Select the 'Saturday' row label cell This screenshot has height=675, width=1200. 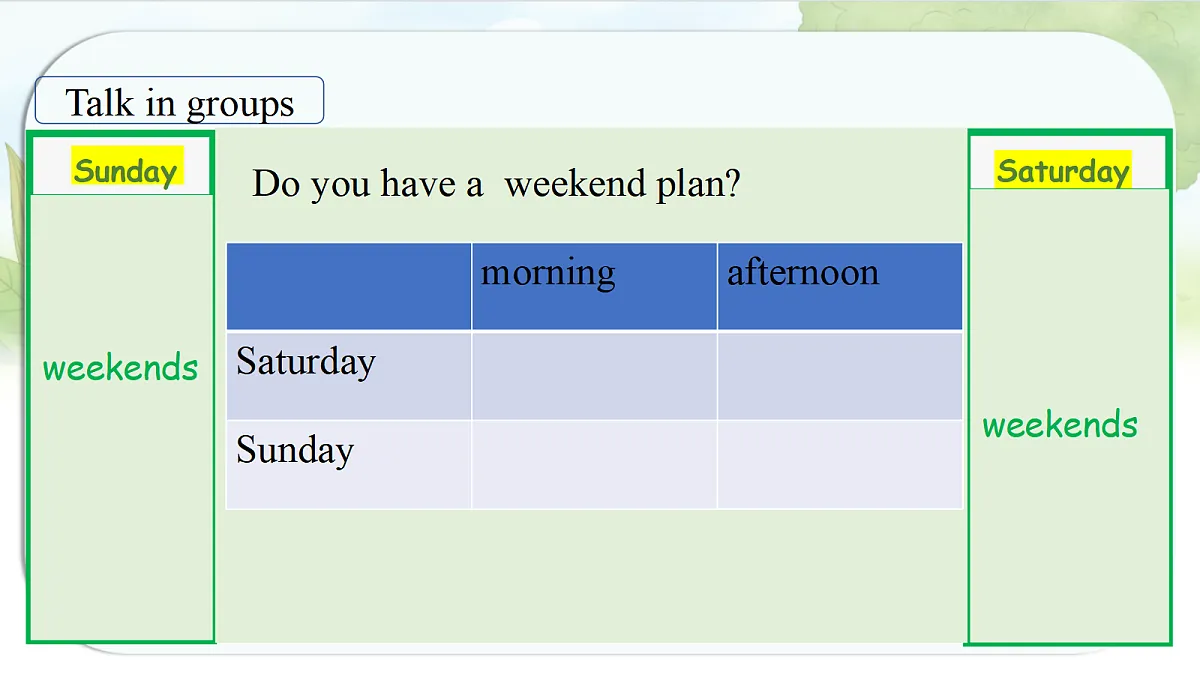coord(349,375)
